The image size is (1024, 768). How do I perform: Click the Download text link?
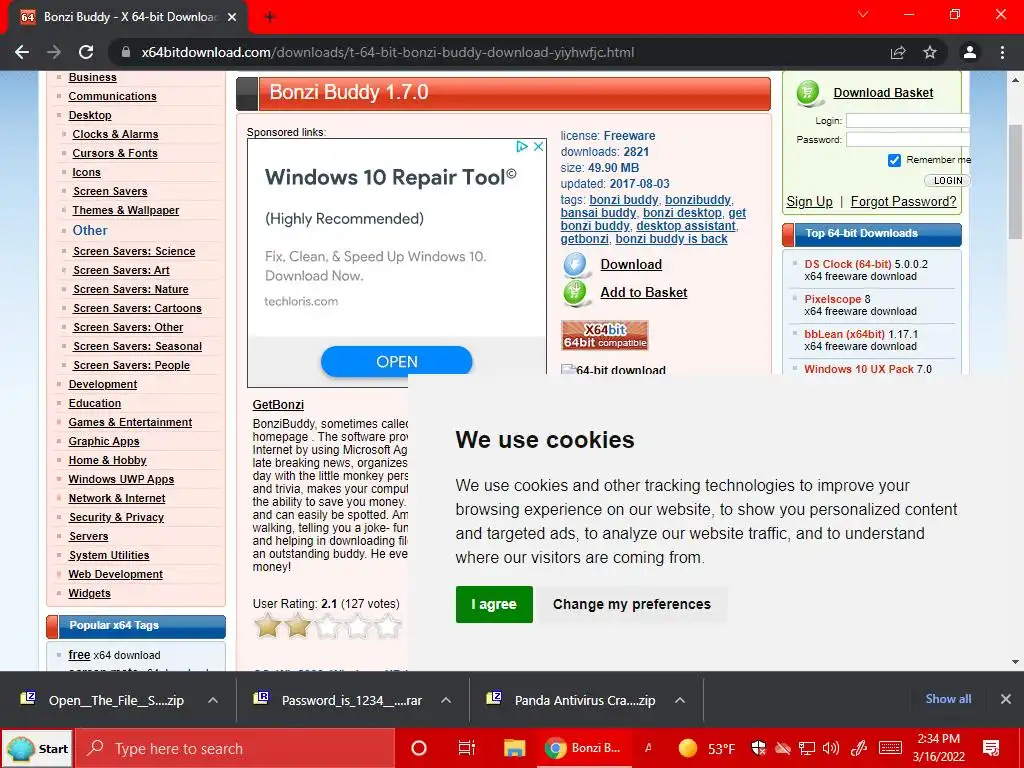point(631,264)
